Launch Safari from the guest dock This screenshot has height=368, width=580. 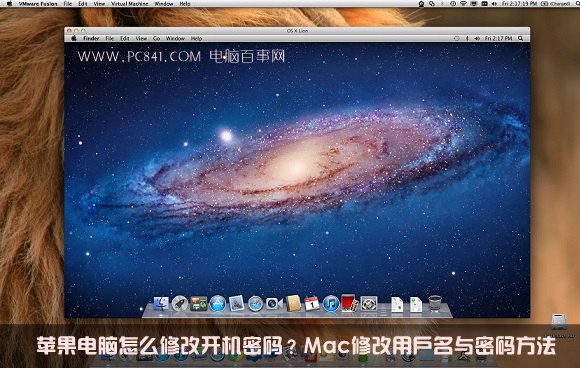[x=255, y=304]
